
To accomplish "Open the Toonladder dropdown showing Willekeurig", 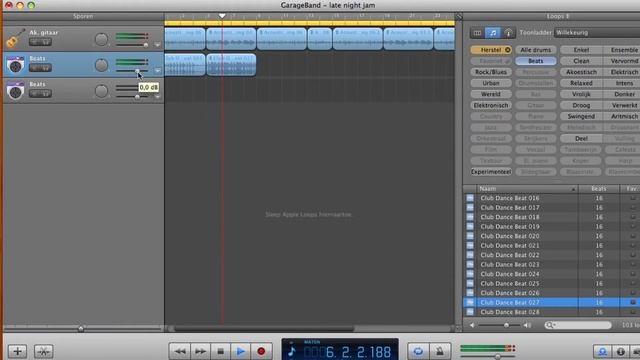I will [597, 33].
